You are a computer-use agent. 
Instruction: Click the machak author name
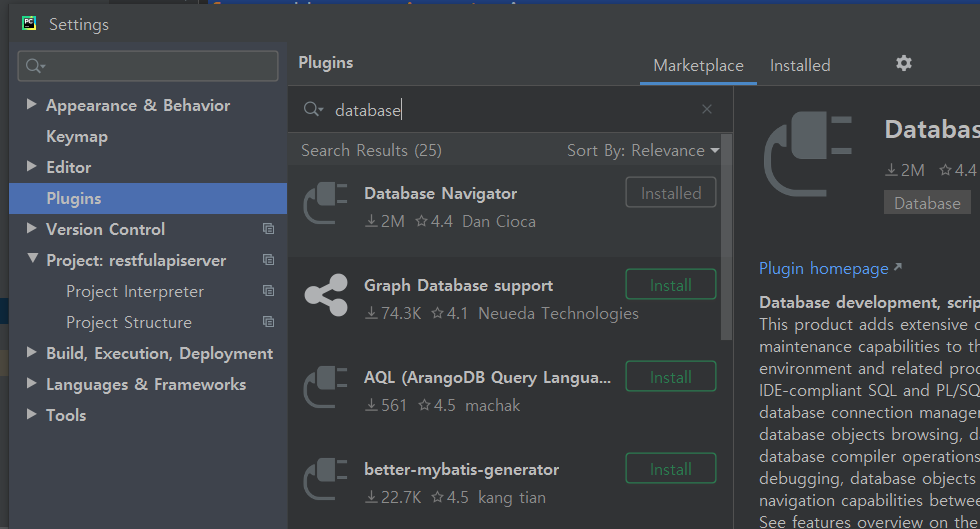tap(492, 405)
